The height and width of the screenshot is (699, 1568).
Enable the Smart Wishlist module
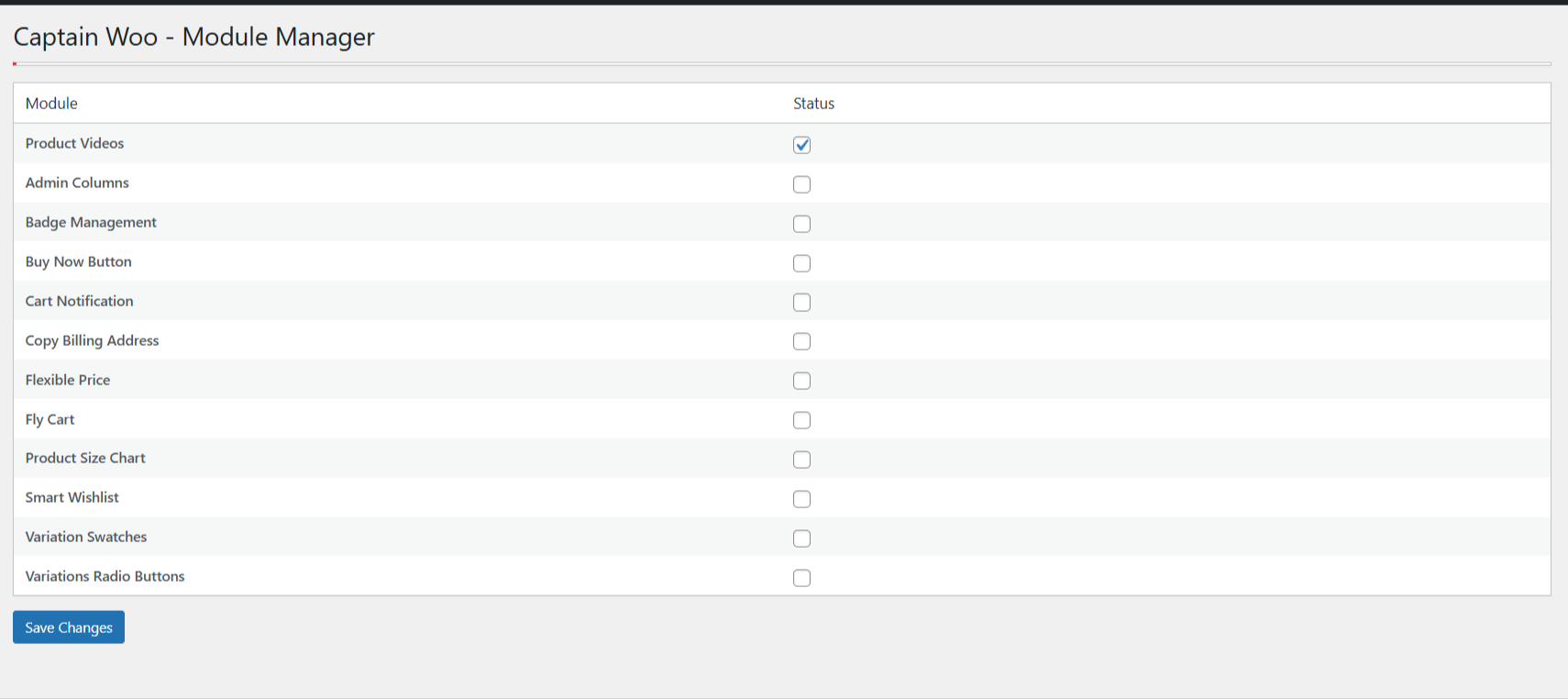801,499
